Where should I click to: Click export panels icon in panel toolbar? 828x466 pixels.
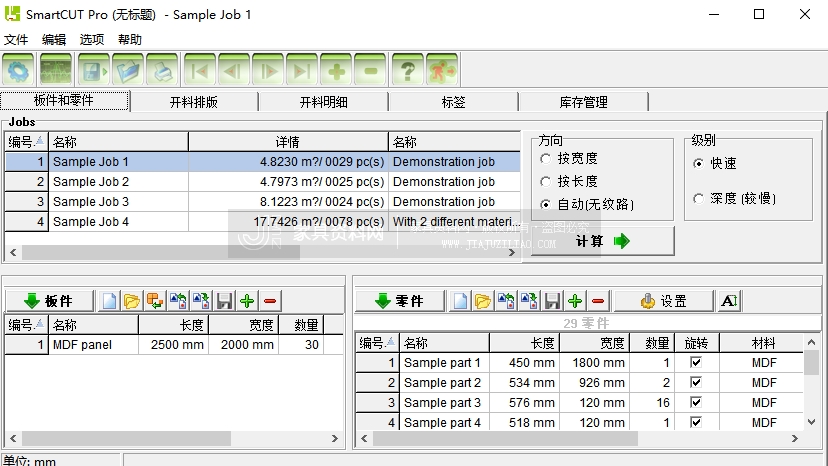[x=201, y=301]
